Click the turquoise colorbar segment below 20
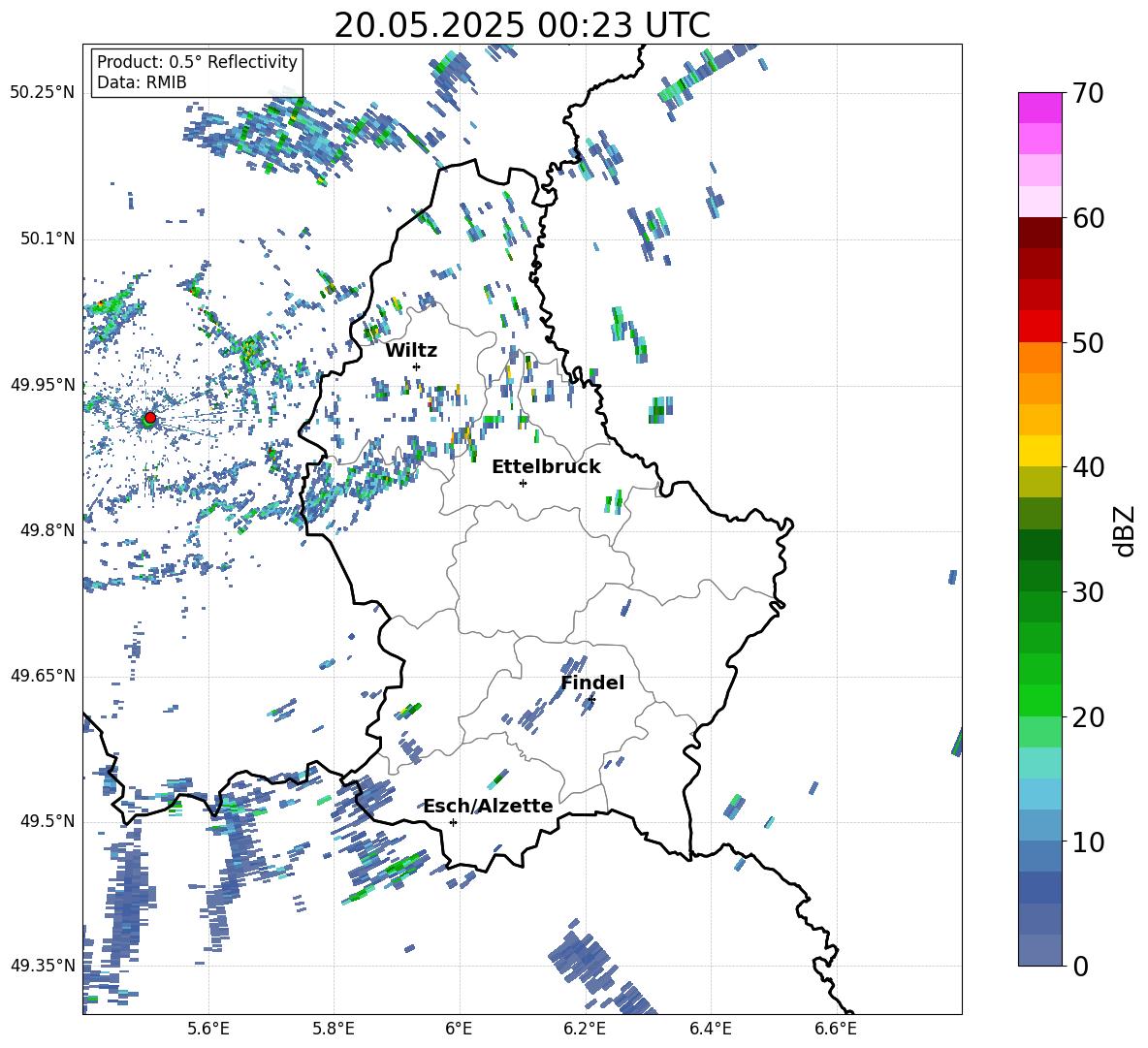This screenshot has width=1148, height=1048. (x=1039, y=762)
